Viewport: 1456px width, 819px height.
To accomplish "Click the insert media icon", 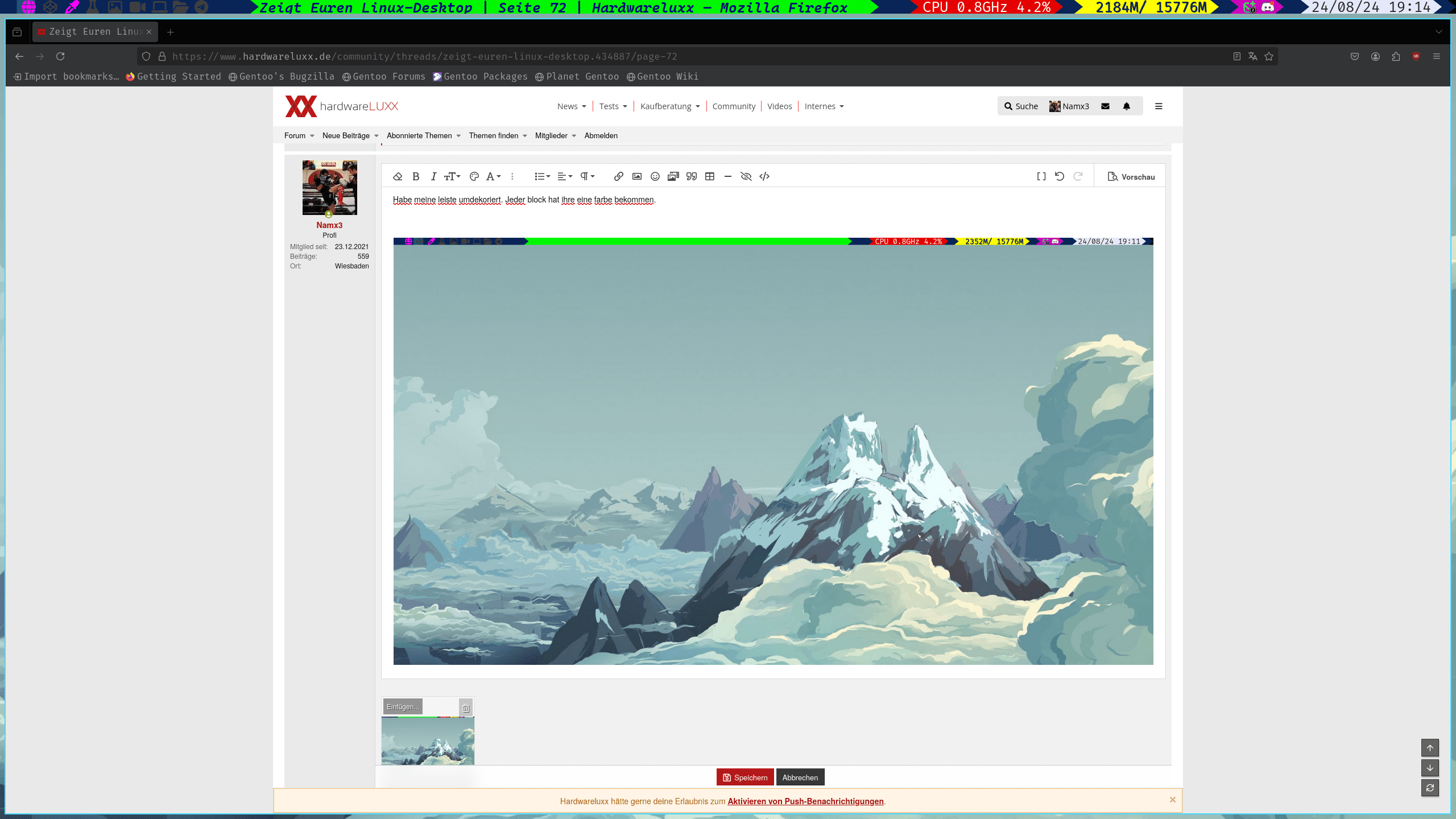I will (x=673, y=177).
